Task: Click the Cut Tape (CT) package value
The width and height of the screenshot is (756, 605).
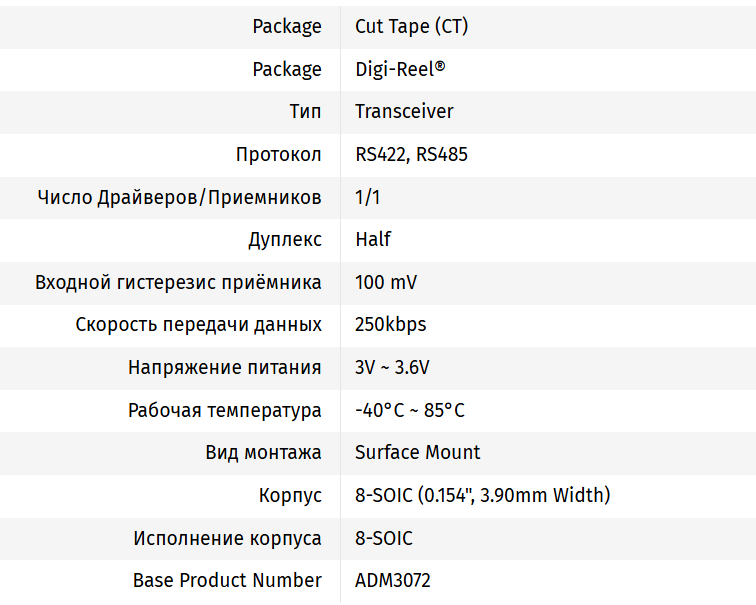Action: pyautogui.click(x=411, y=27)
